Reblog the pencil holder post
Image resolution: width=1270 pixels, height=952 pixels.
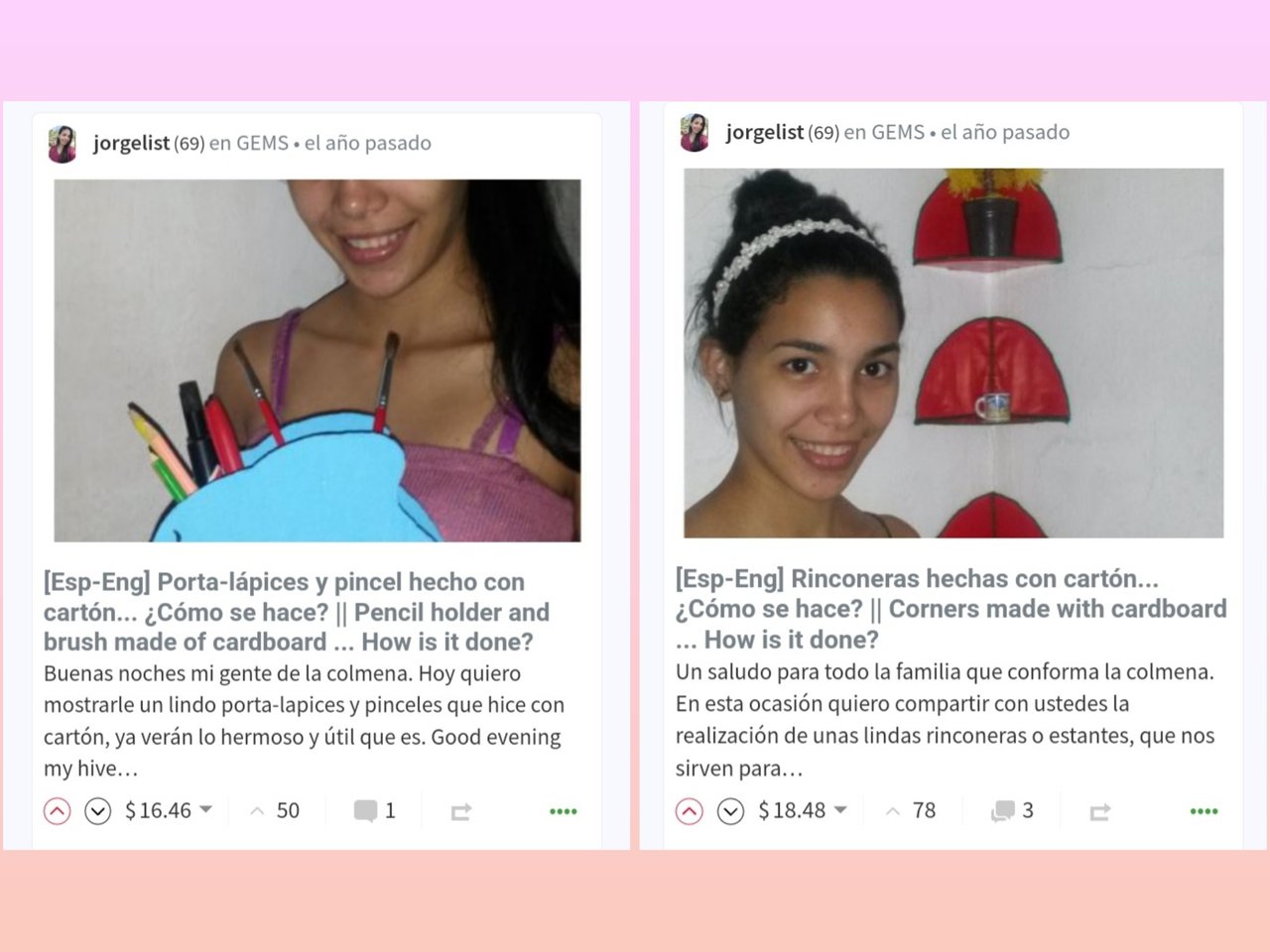pos(460,812)
